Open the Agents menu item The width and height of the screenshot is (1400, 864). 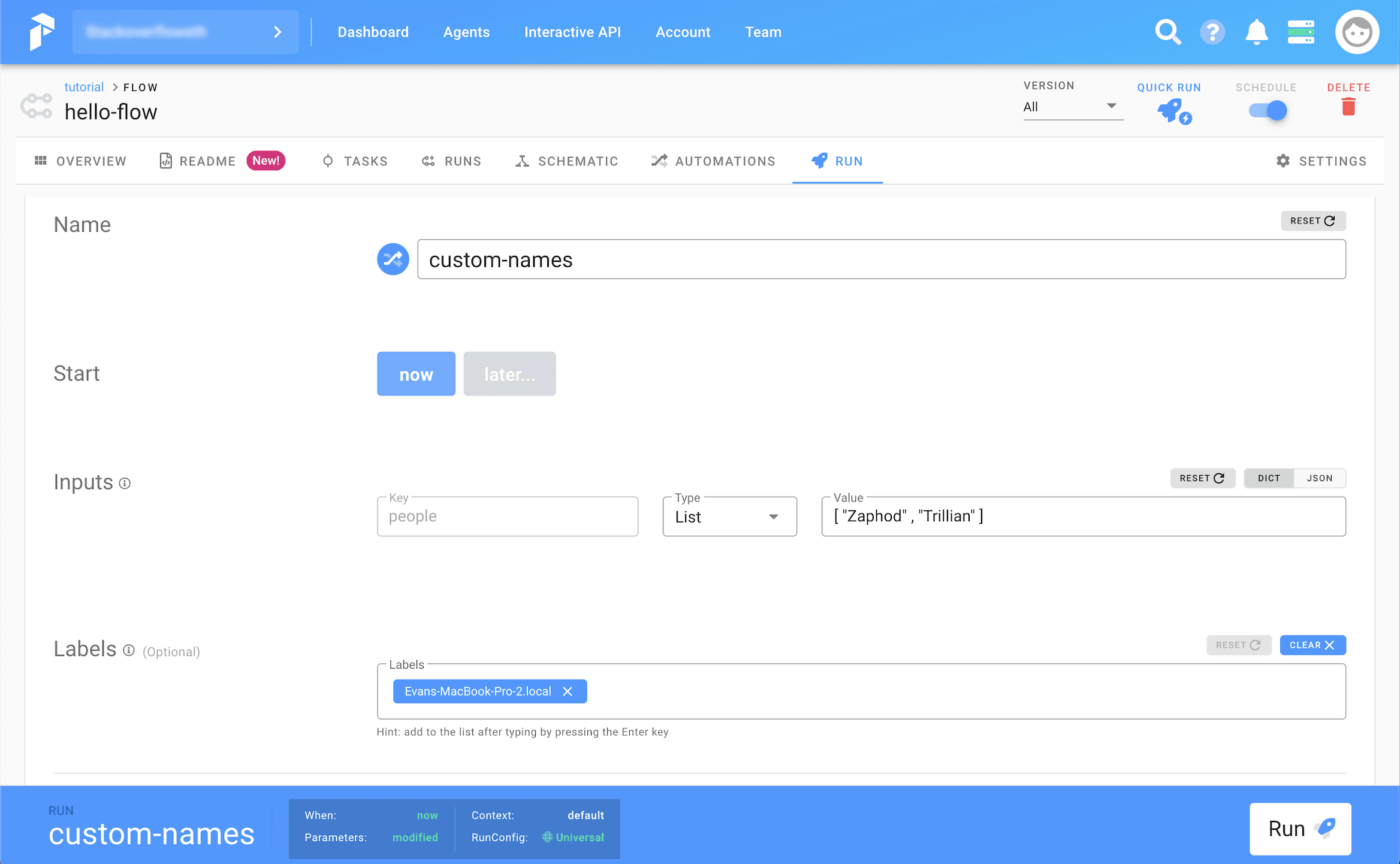click(466, 32)
